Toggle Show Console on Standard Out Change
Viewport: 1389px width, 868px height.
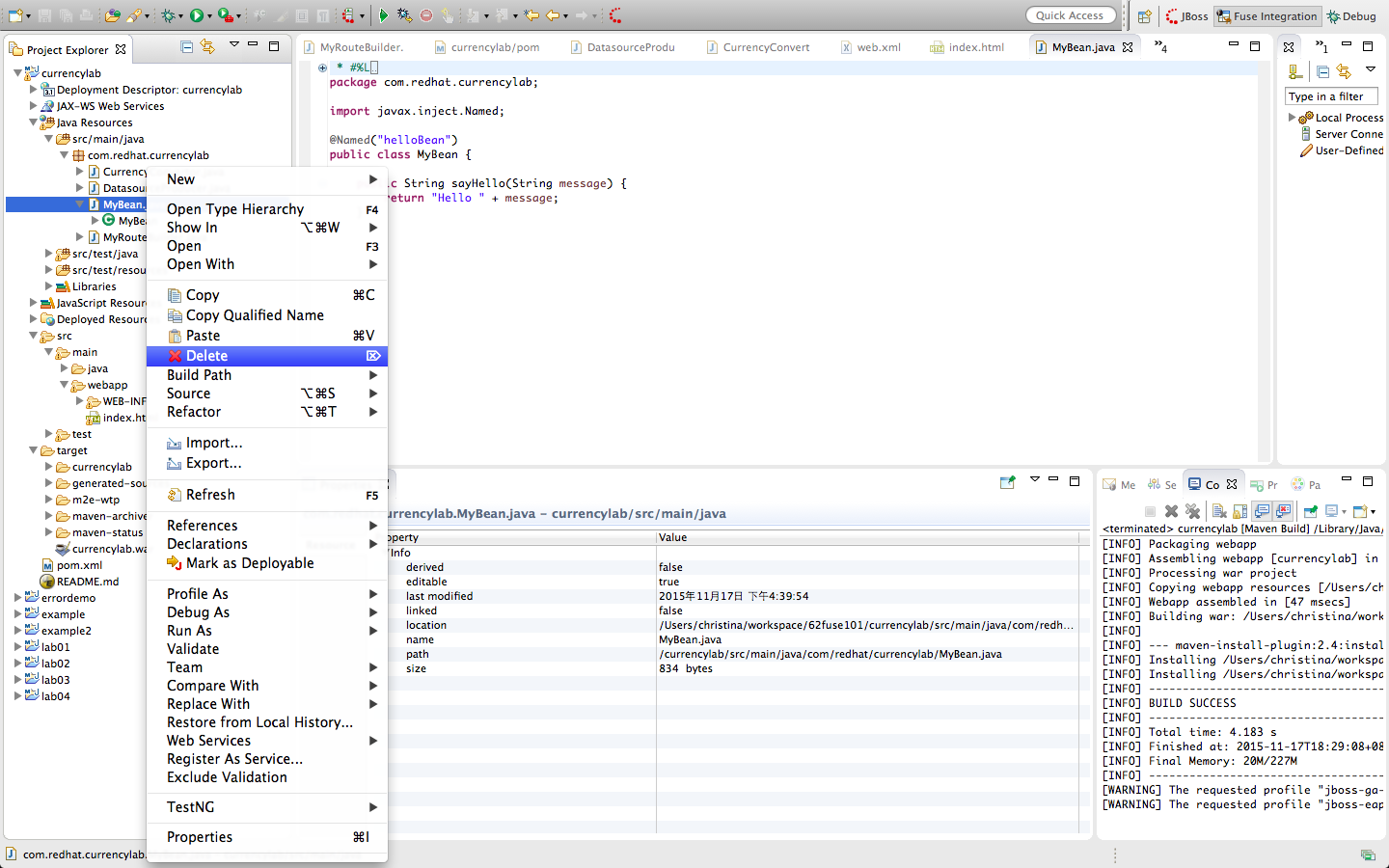tap(1262, 511)
